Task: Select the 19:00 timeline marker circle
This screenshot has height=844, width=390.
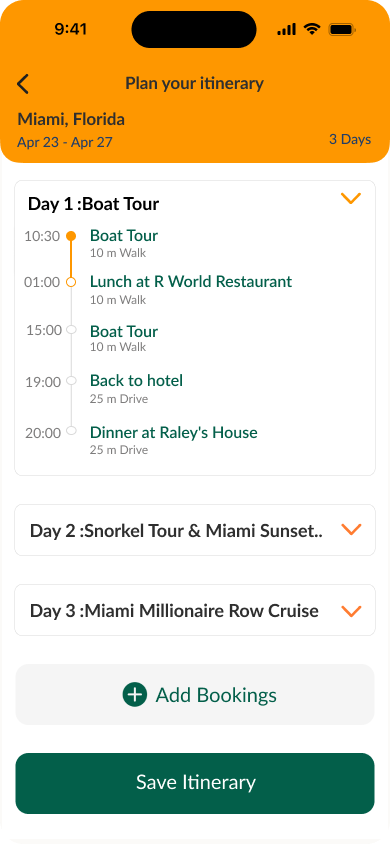Action: pos(70,381)
